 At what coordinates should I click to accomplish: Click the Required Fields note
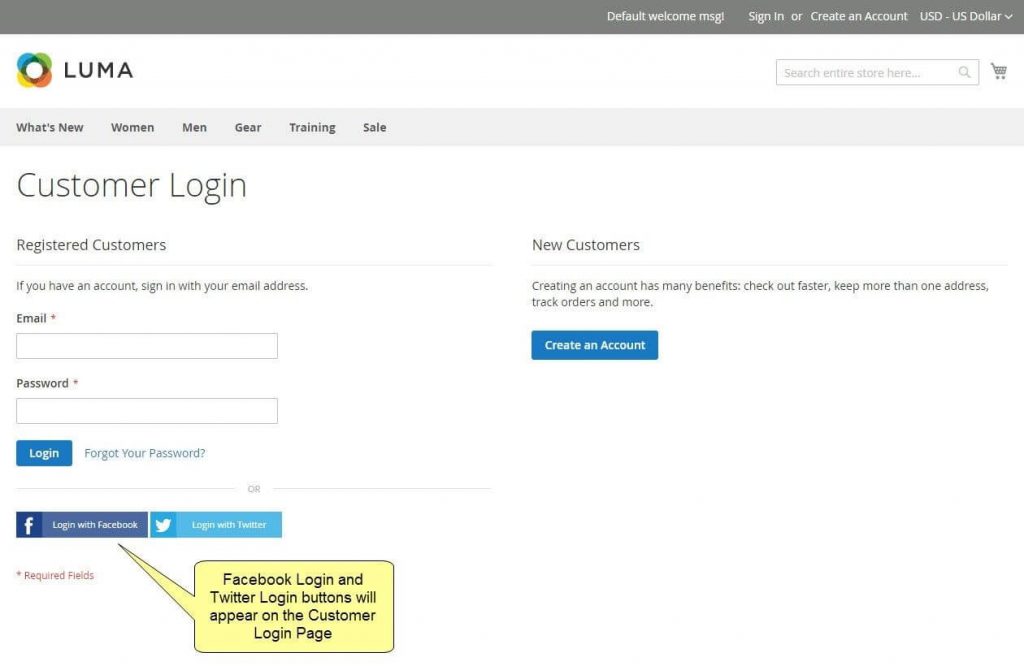(56, 575)
